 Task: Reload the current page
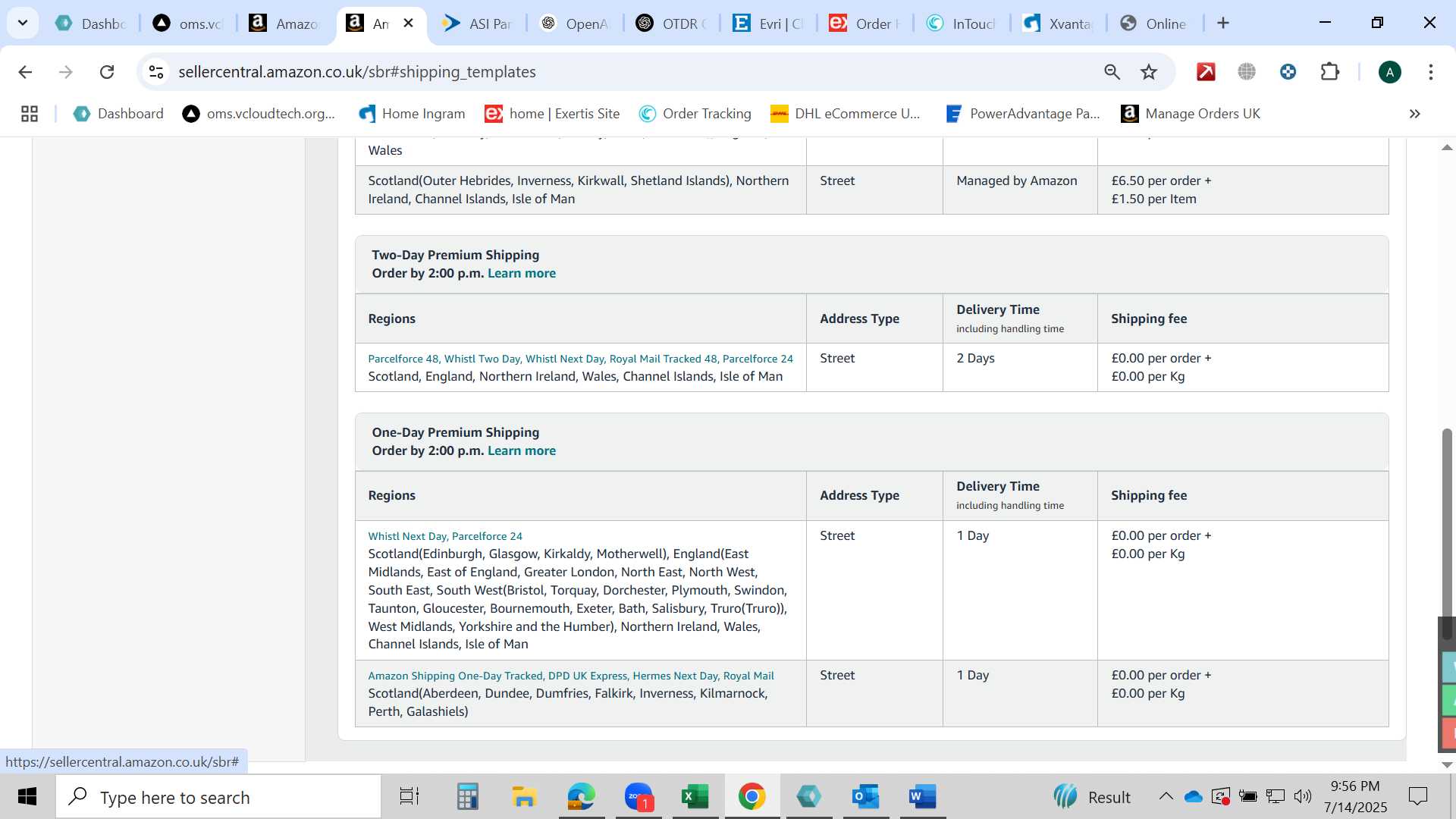click(107, 72)
